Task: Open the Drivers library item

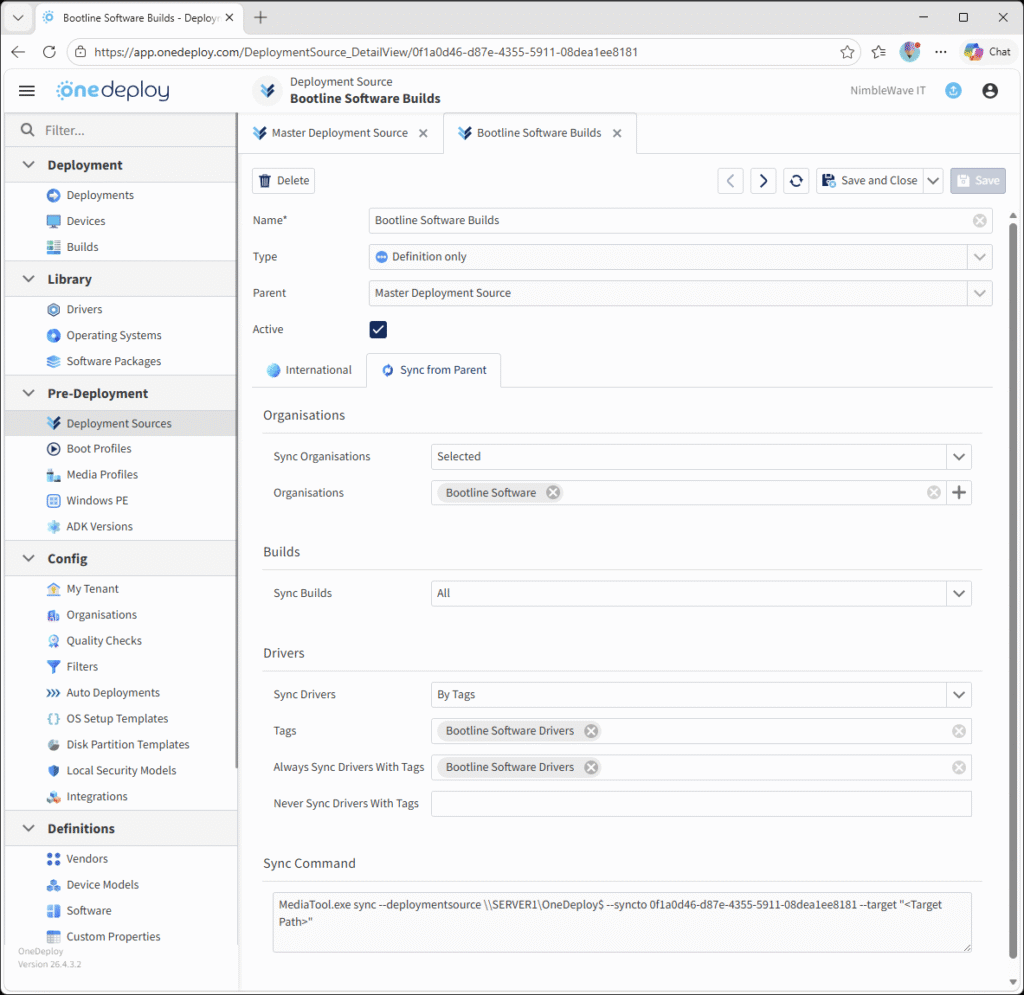Action: click(84, 309)
